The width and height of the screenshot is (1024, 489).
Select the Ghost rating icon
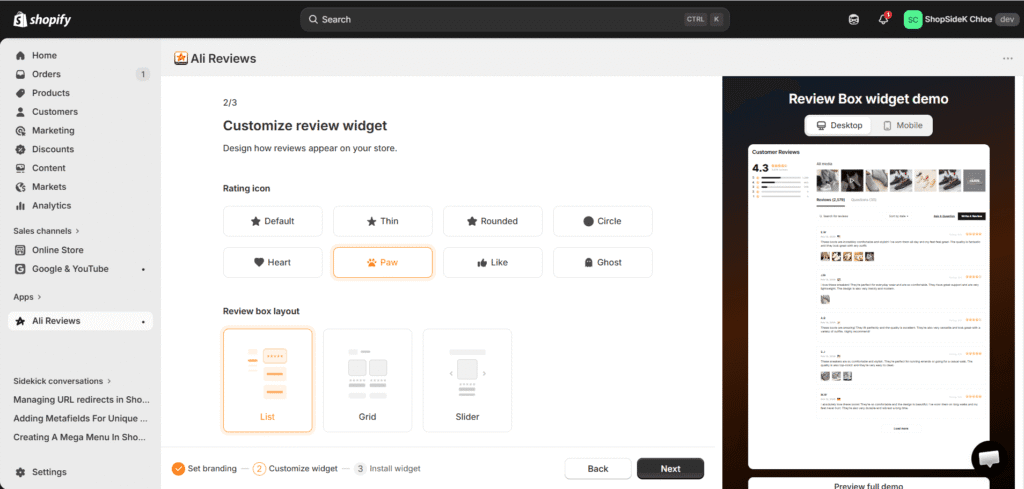[603, 262]
